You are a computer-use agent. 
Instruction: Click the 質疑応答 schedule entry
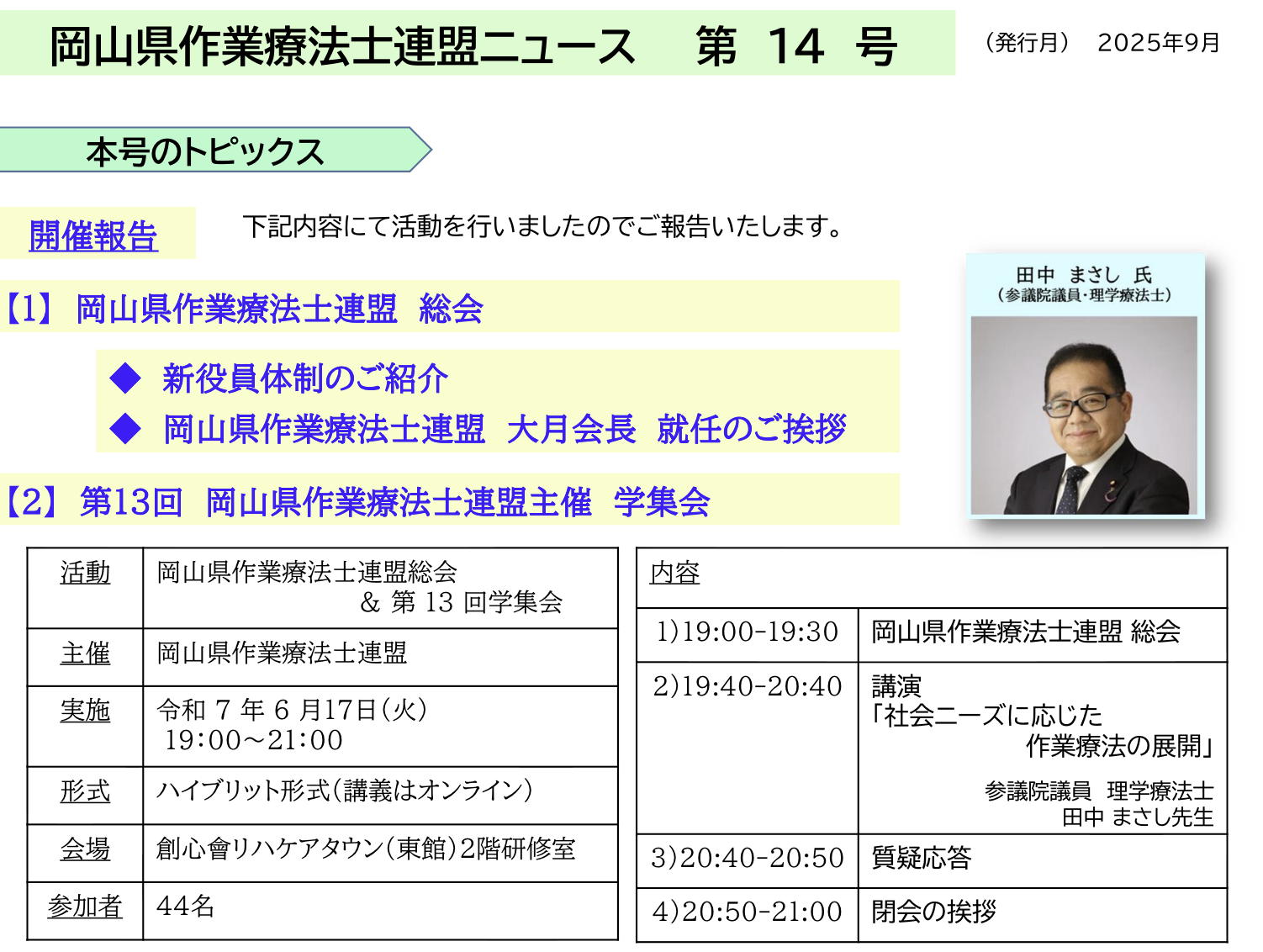tap(922, 858)
